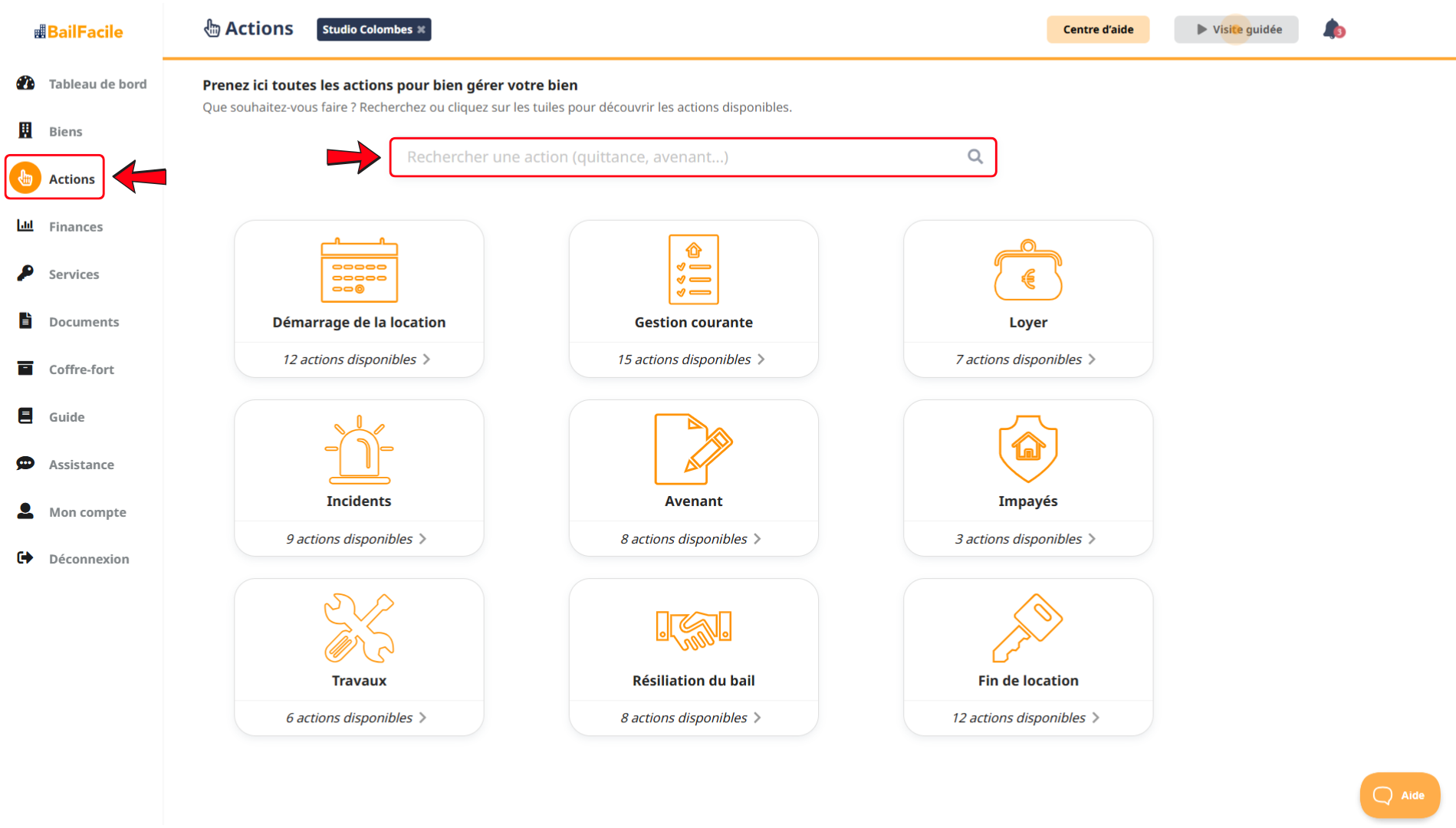The image size is (1456, 828).
Task: Expand 3 actions disponibles for Impayés
Action: pyautogui.click(x=1026, y=539)
